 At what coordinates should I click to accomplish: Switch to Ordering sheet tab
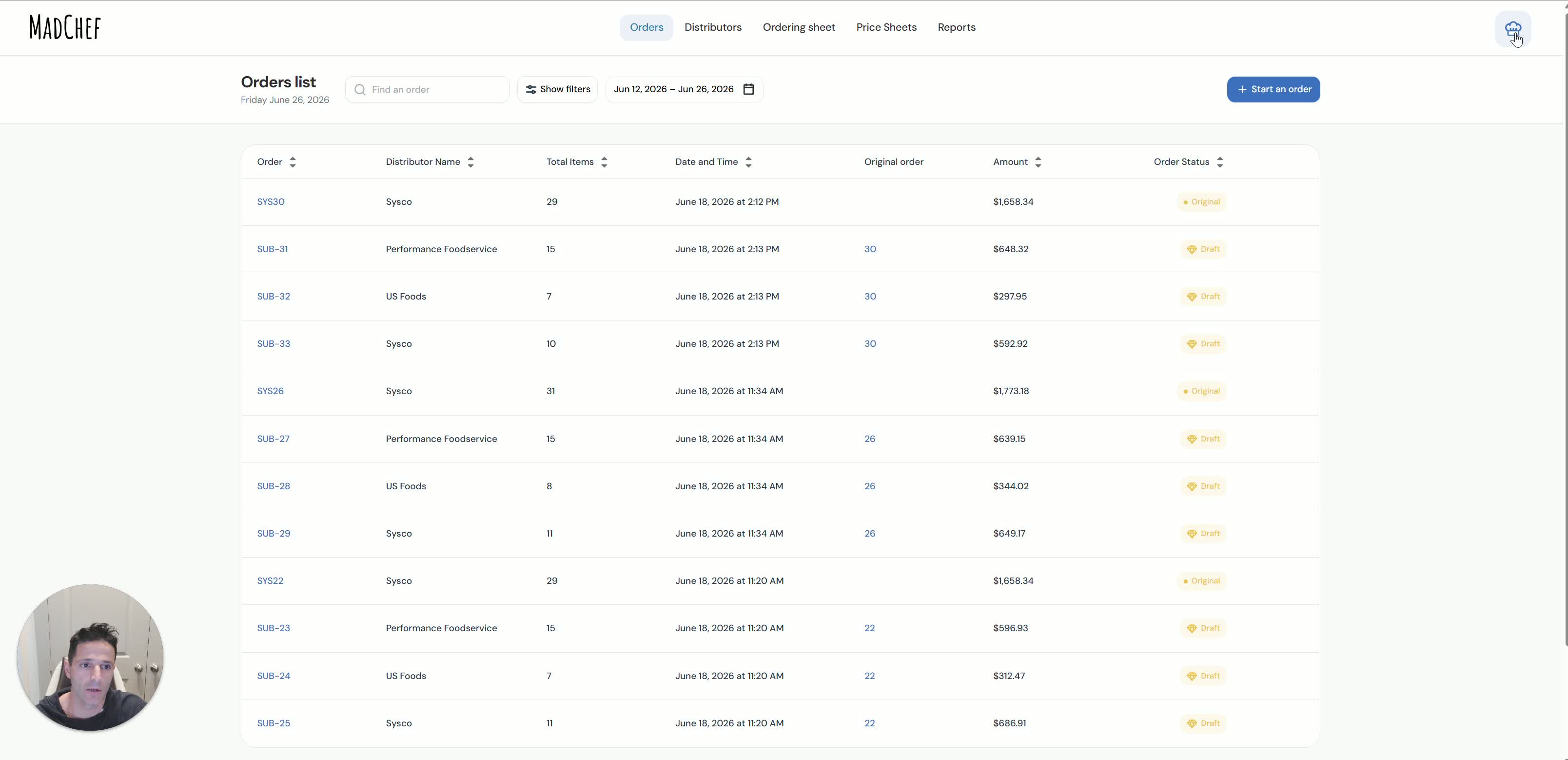point(799,27)
